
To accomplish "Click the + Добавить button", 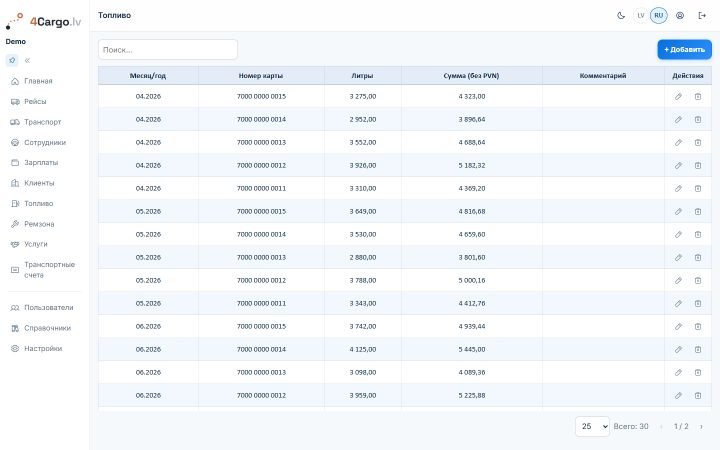I will click(684, 50).
